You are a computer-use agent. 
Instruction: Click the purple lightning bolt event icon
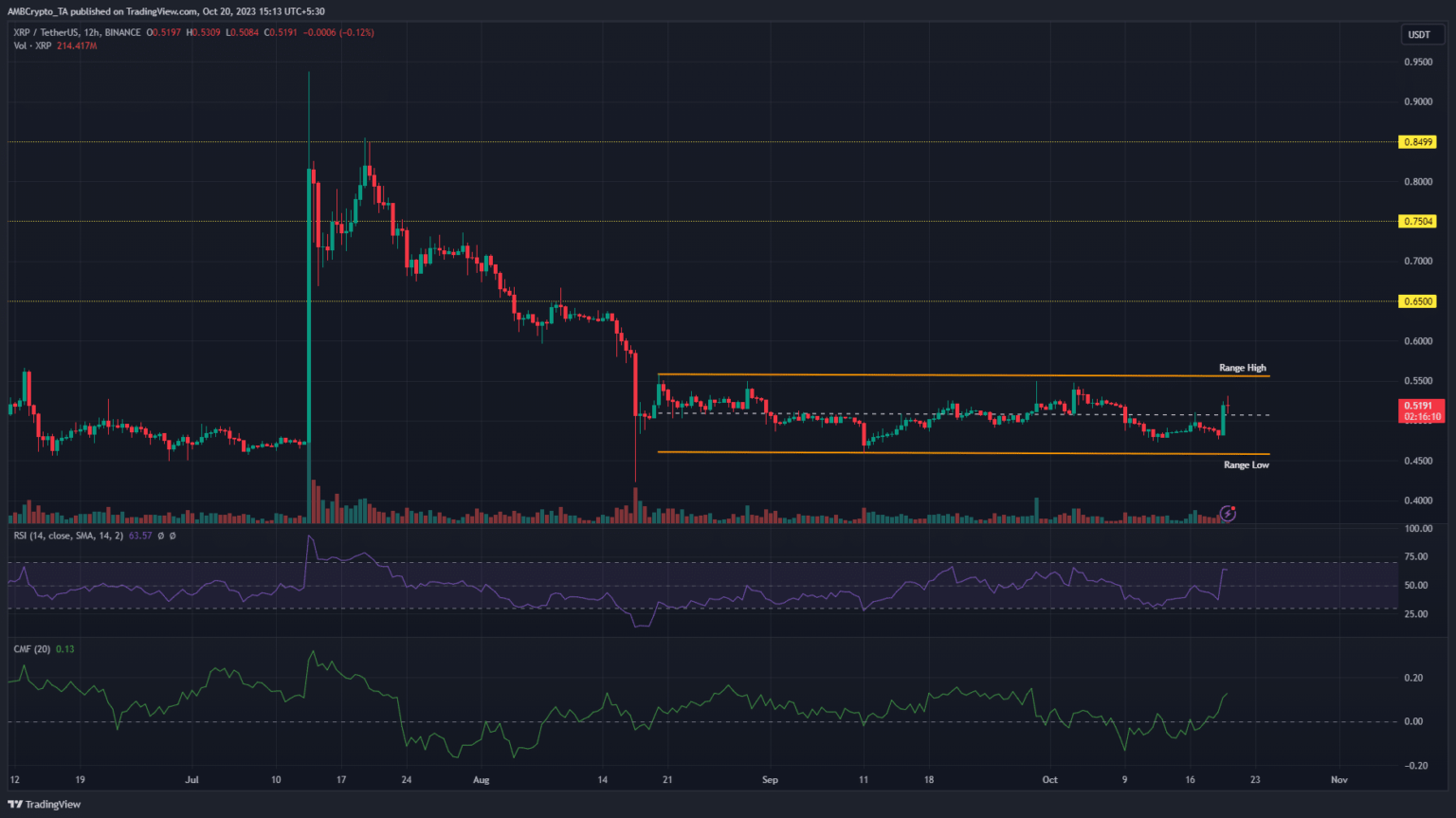[x=1228, y=514]
